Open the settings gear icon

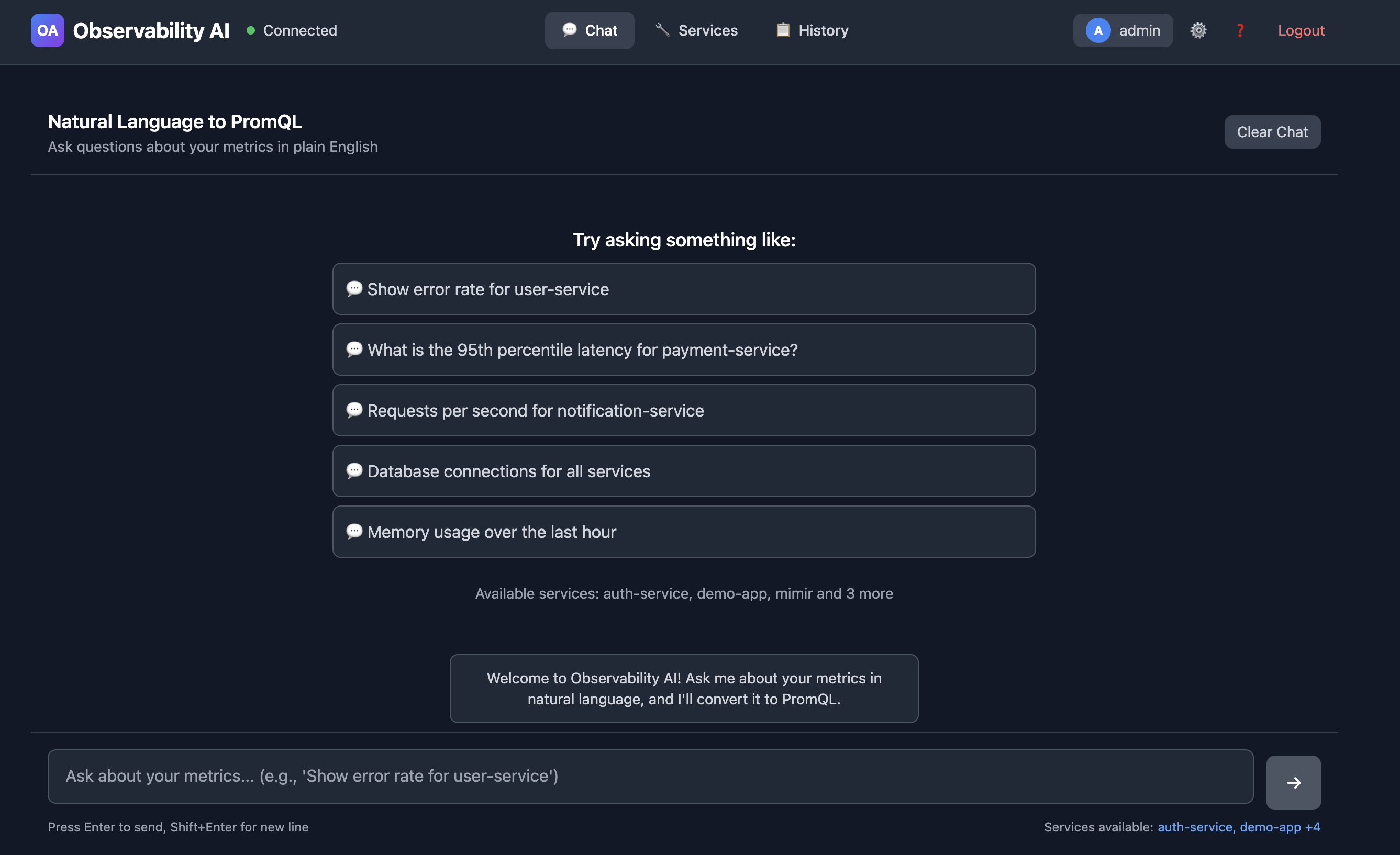pyautogui.click(x=1198, y=30)
